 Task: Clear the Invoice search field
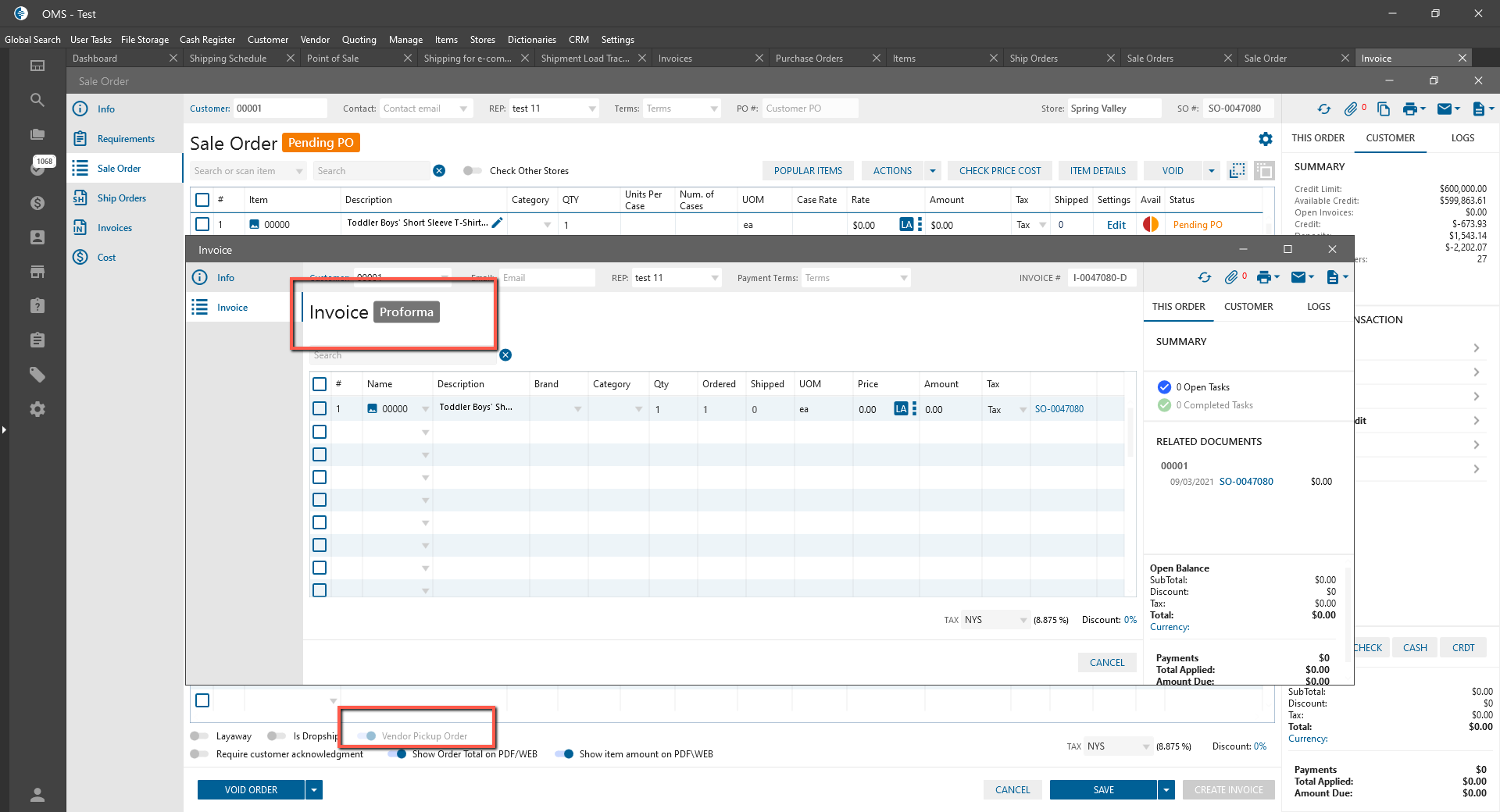(505, 355)
